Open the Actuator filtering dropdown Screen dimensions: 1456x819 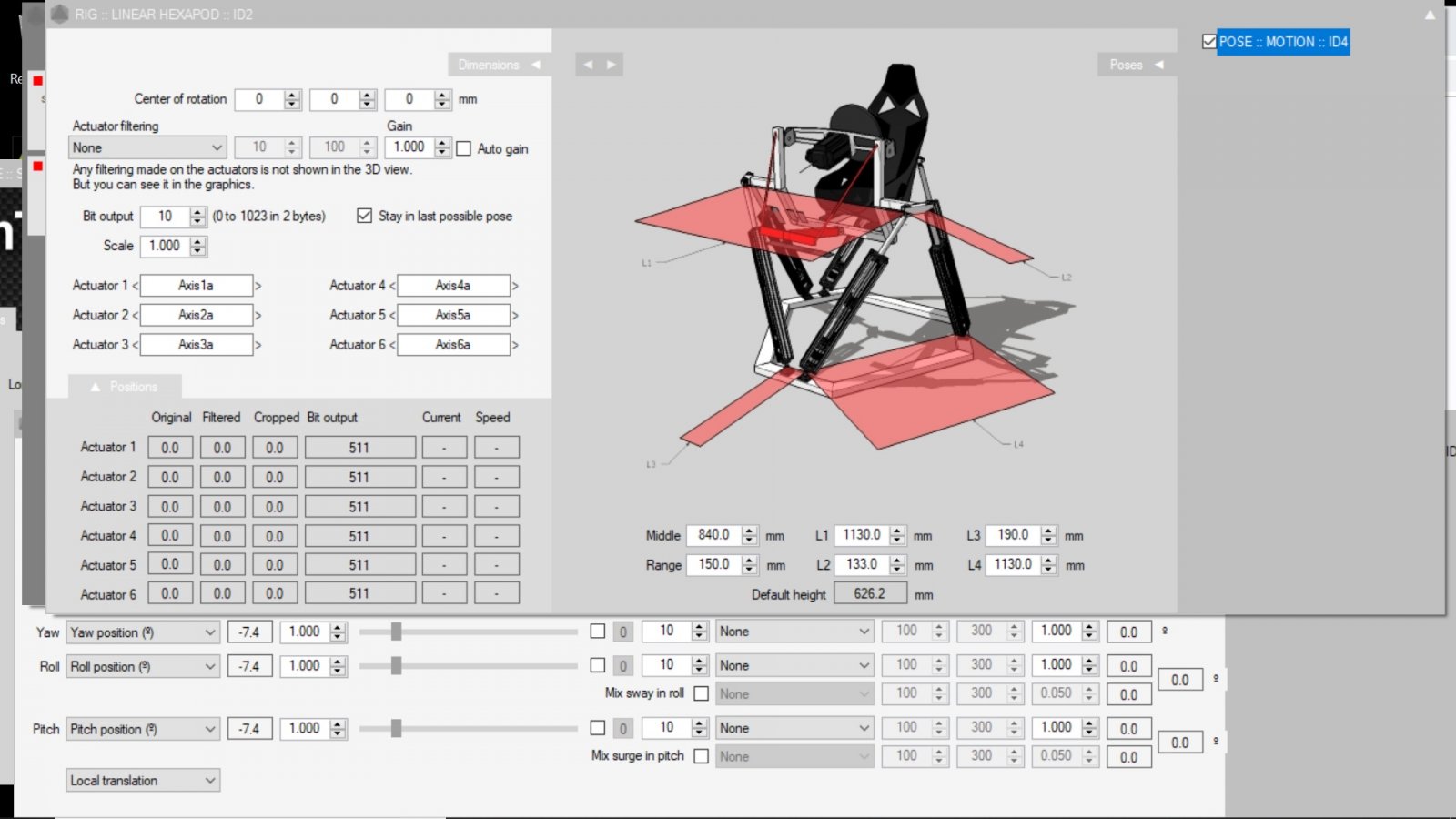click(x=147, y=147)
